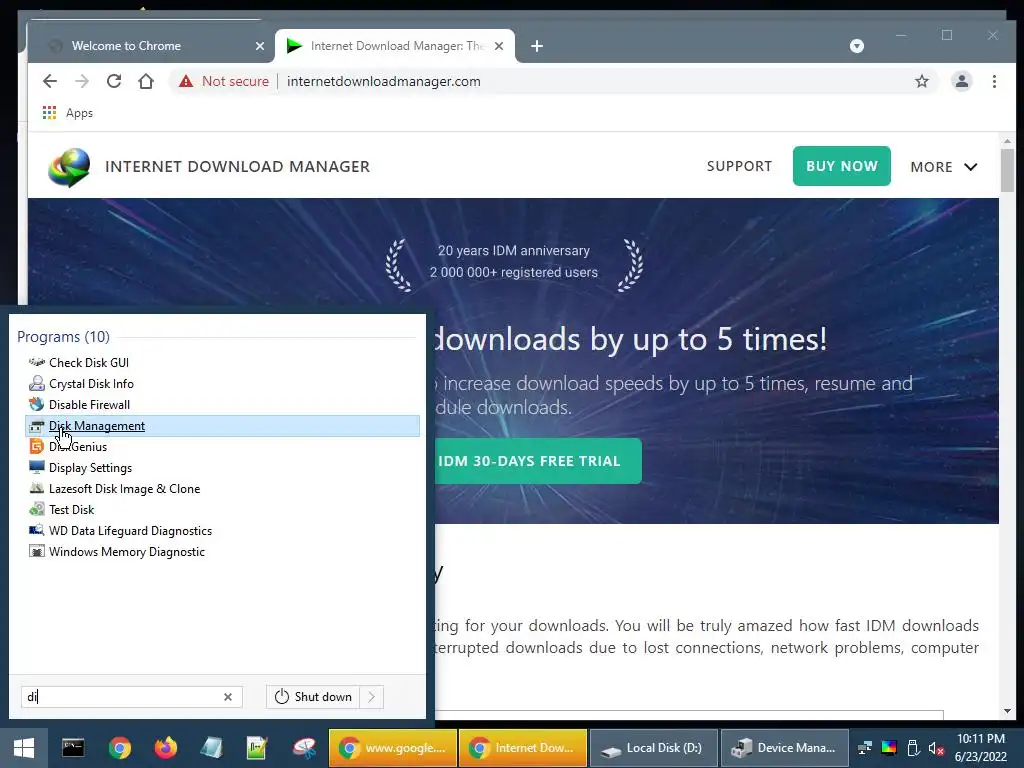Open the taskbar icon left of www.google
Viewport: 1024px width, 768px height.
click(304, 748)
